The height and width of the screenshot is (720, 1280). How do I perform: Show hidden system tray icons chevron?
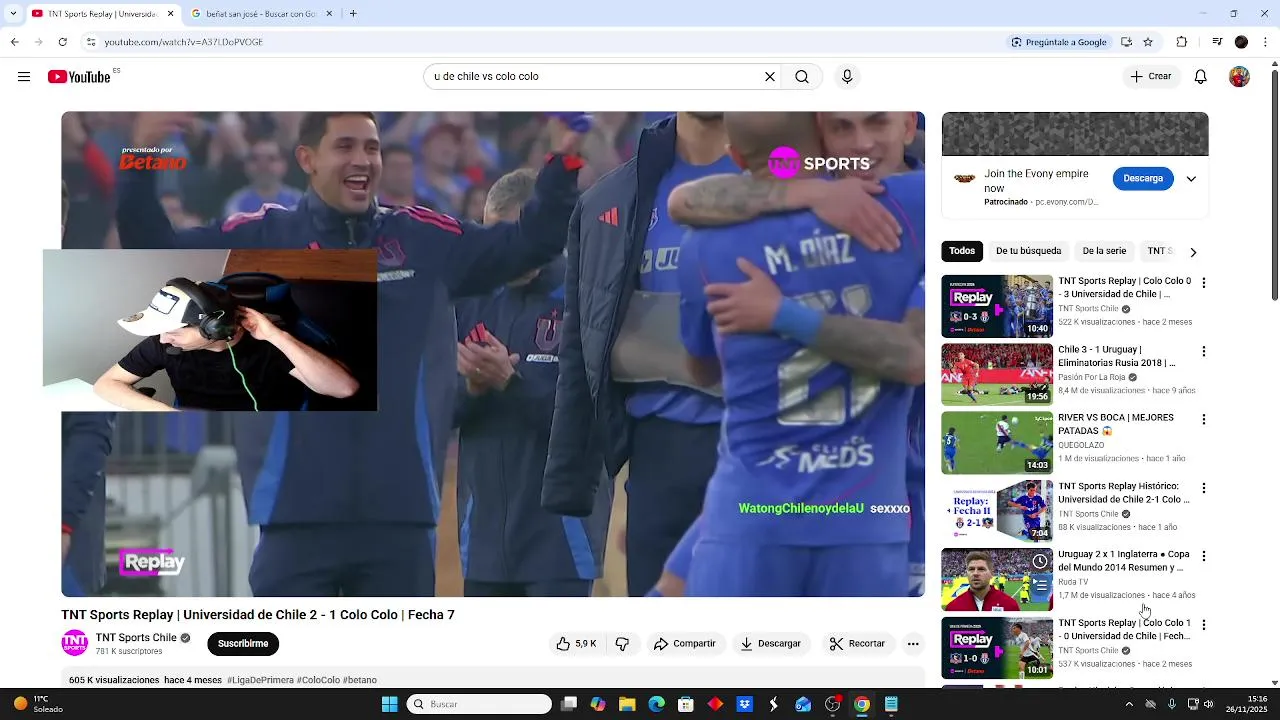pyautogui.click(x=1129, y=704)
